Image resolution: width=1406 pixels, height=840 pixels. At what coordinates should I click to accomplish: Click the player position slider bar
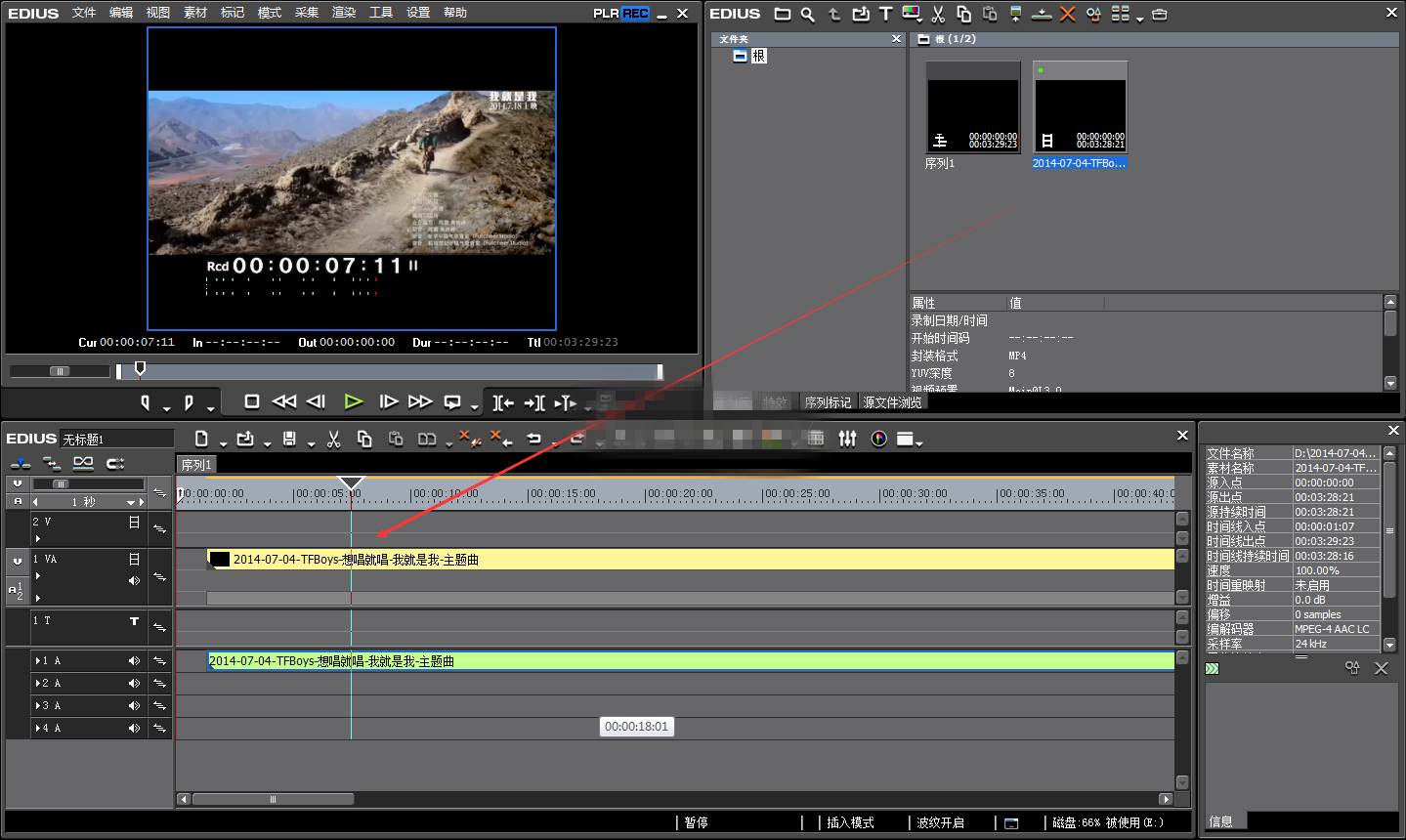click(391, 371)
